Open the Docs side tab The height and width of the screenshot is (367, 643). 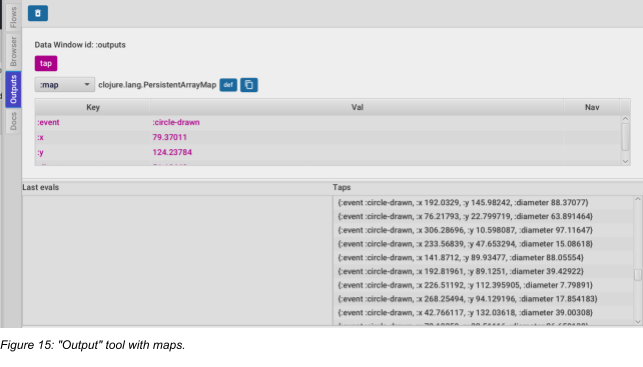(x=14, y=121)
